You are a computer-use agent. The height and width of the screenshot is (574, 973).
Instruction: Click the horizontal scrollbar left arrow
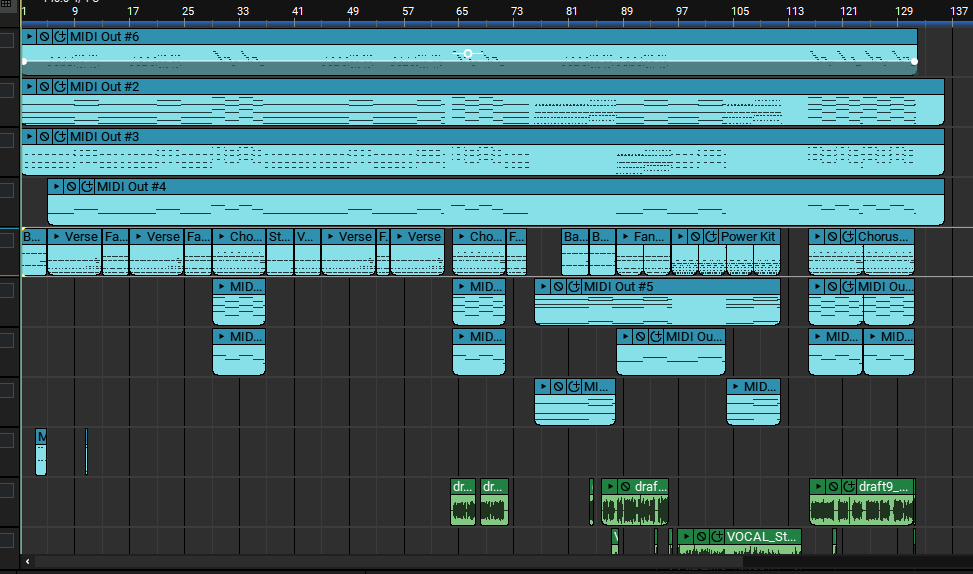(27, 561)
